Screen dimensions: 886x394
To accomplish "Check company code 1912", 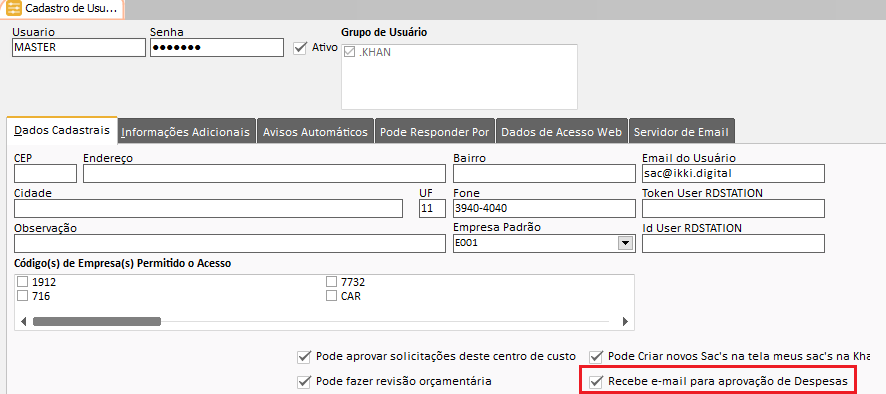I will tap(23, 282).
